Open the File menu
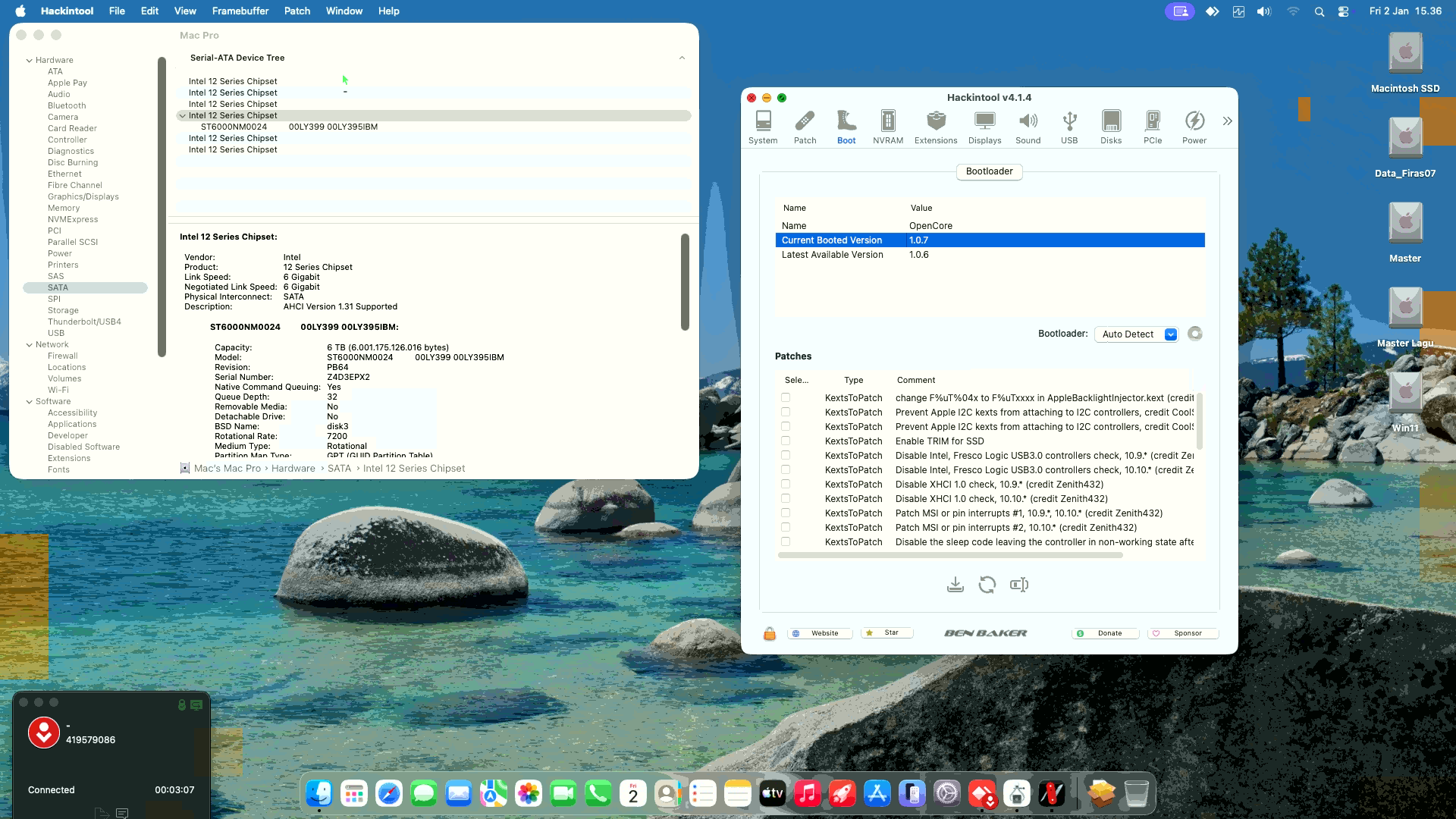This screenshot has width=1456, height=819. click(117, 11)
